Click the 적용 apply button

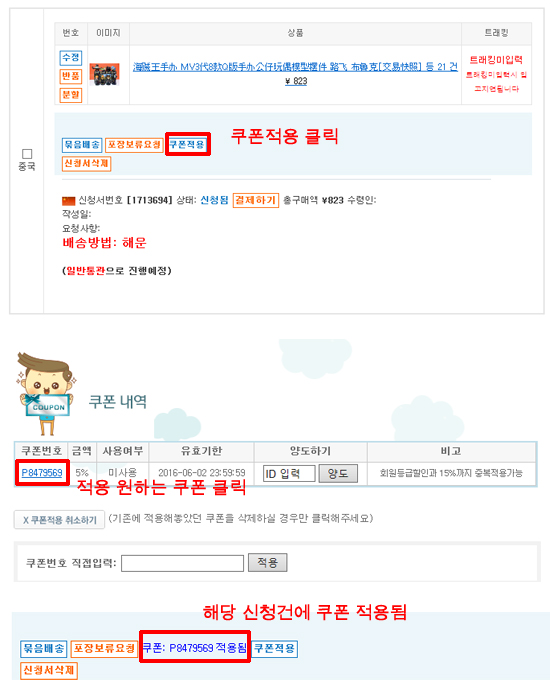pos(267,562)
